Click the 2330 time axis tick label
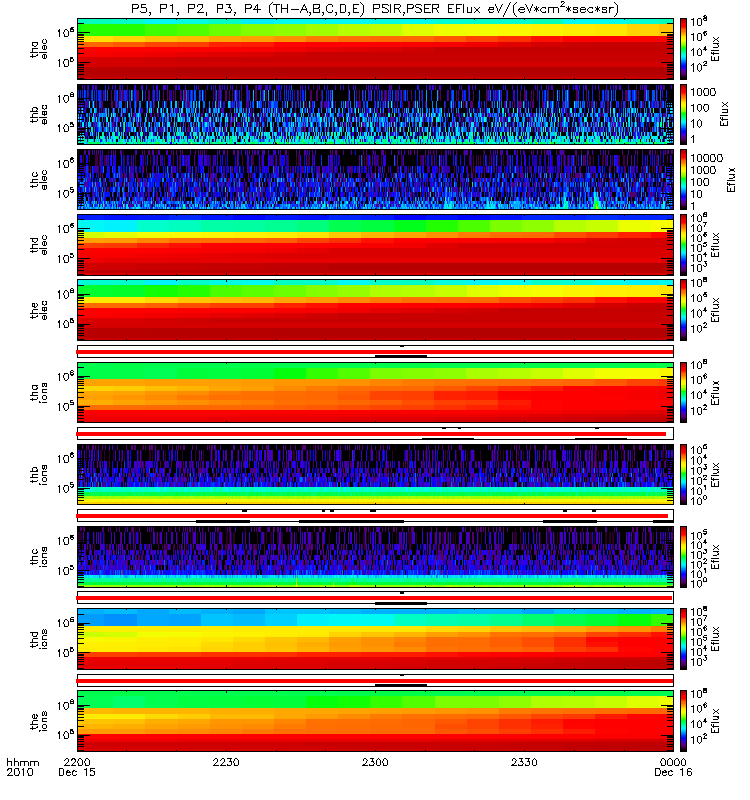The height and width of the screenshot is (800, 750). pyautogui.click(x=524, y=762)
